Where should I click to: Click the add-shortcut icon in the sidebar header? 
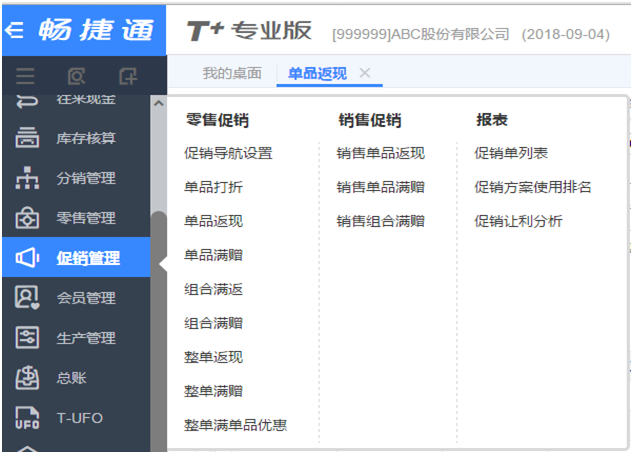click(127, 77)
